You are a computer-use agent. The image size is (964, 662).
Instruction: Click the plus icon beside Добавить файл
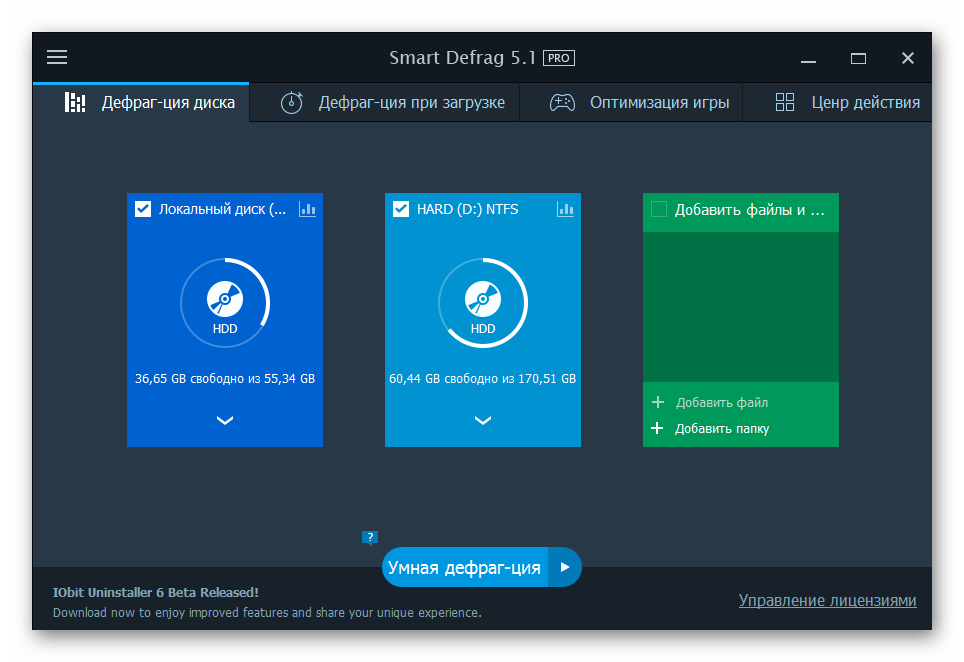(x=657, y=402)
